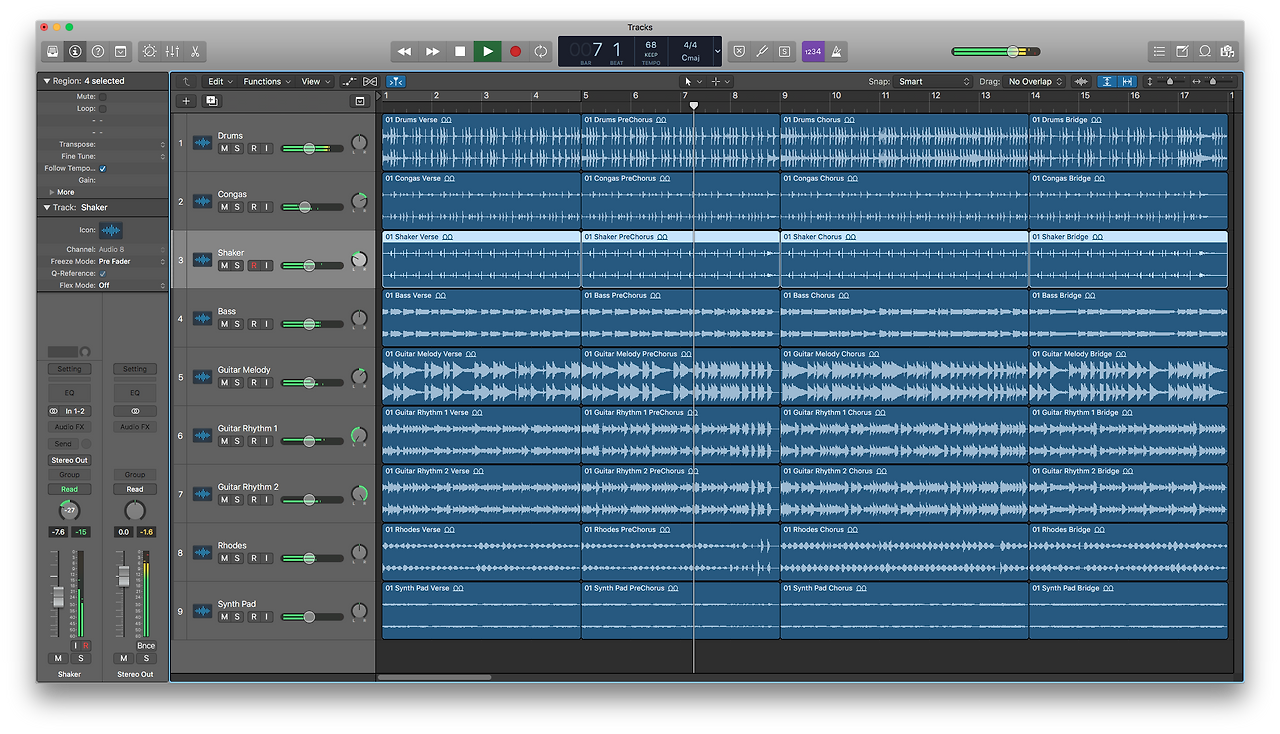Click the add new track plus button

pos(185,101)
